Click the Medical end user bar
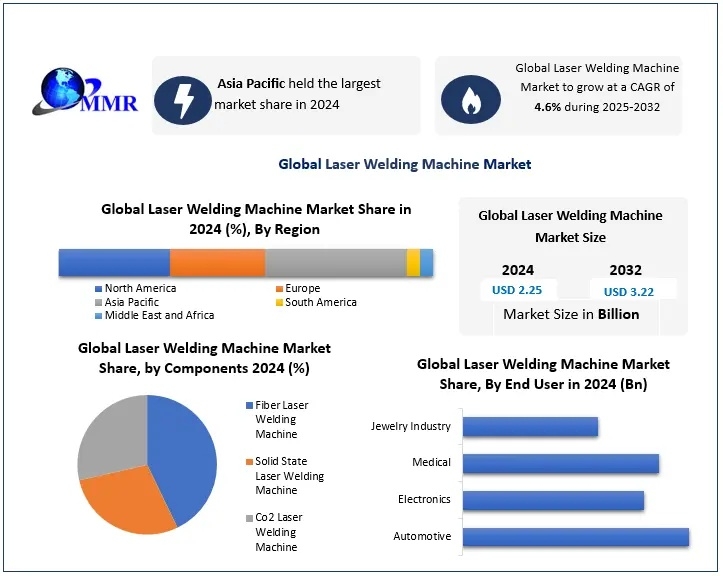This screenshot has height=576, width=723. (x=560, y=463)
